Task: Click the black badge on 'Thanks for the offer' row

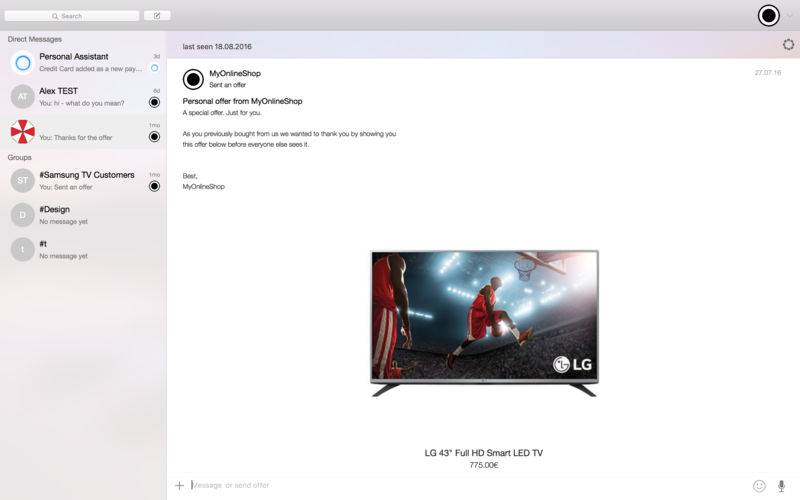Action: [x=154, y=137]
